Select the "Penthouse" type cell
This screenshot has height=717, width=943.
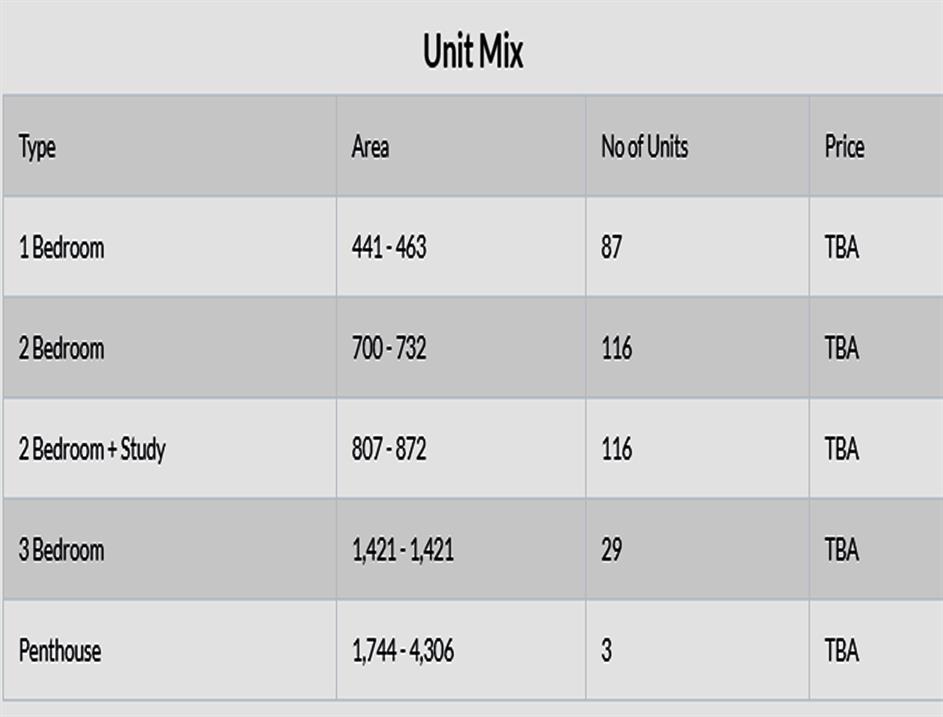click(60, 651)
